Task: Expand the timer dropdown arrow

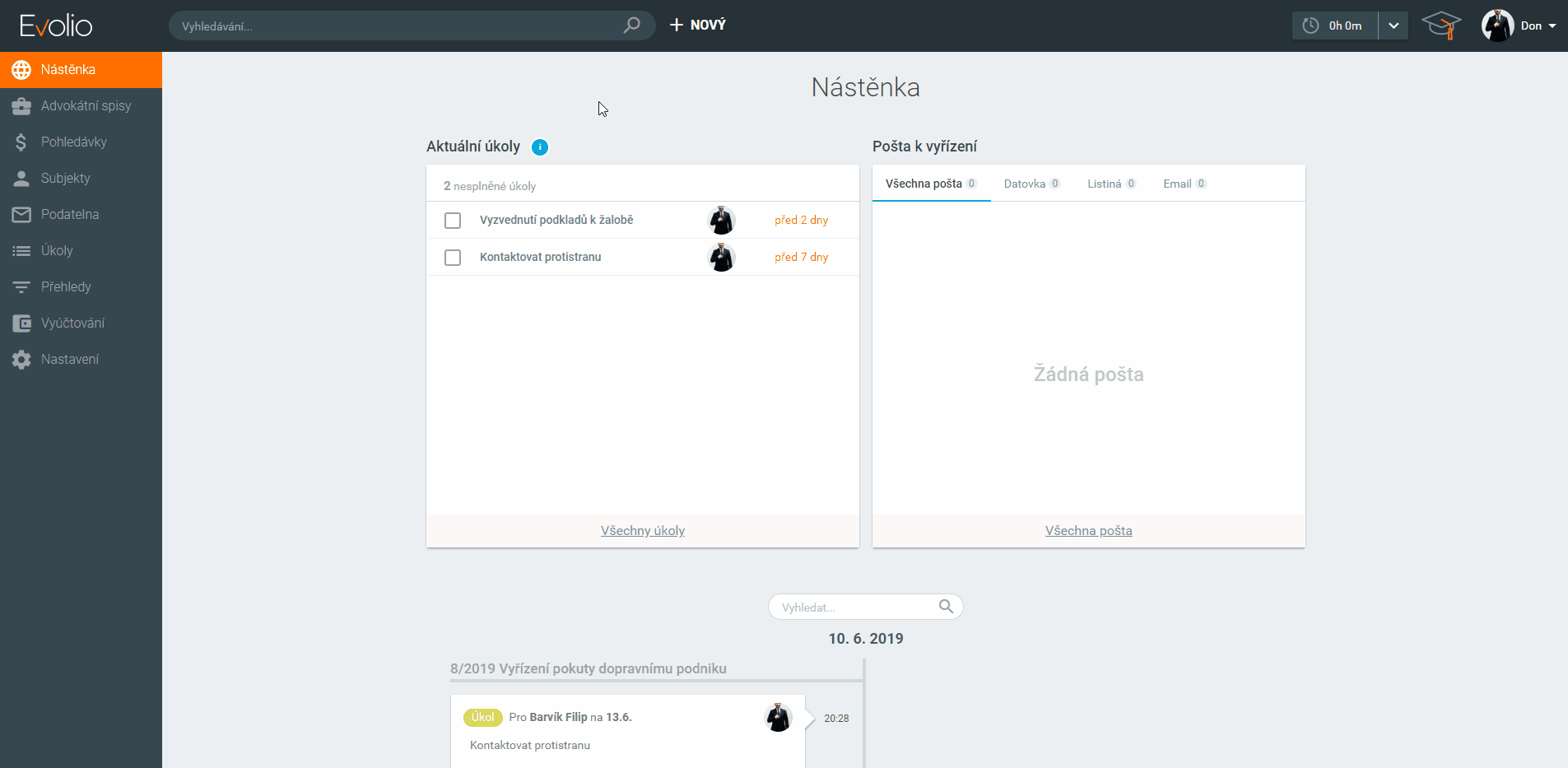Action: 1394,26
